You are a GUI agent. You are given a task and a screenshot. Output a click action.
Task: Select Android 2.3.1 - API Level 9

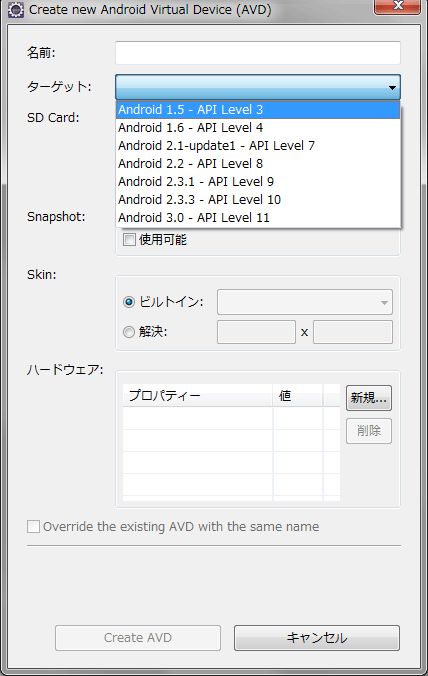point(258,182)
